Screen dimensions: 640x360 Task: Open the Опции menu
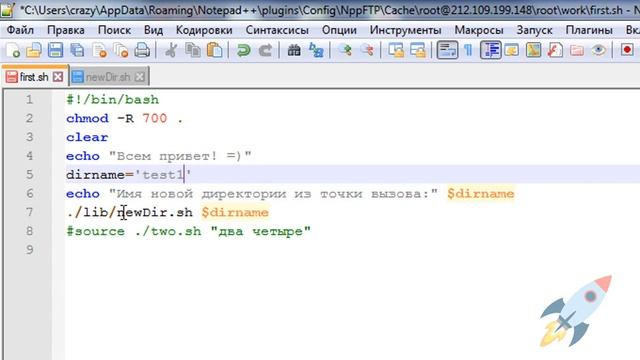pos(339,30)
